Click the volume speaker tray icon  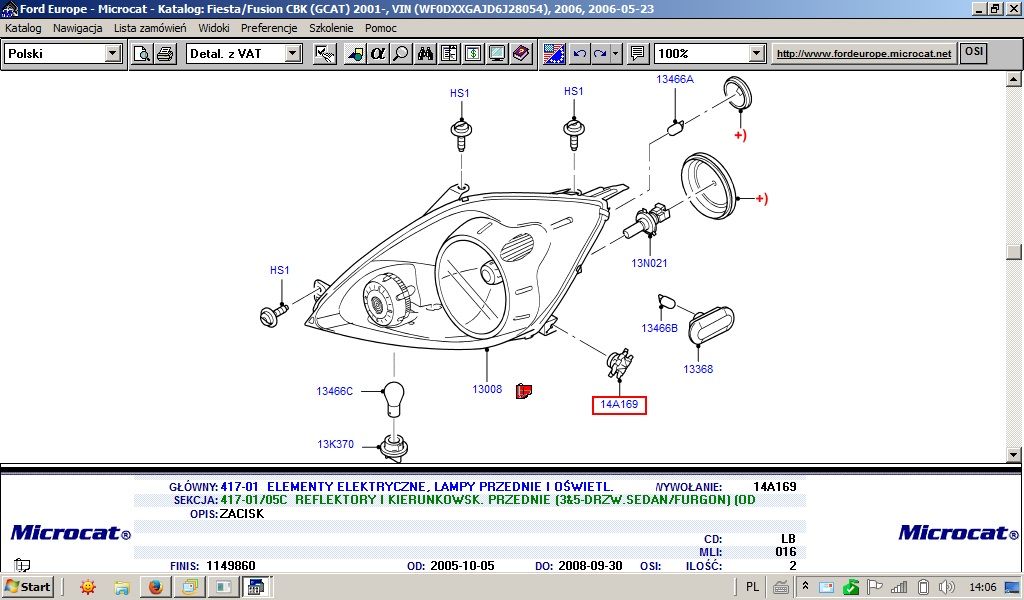946,587
